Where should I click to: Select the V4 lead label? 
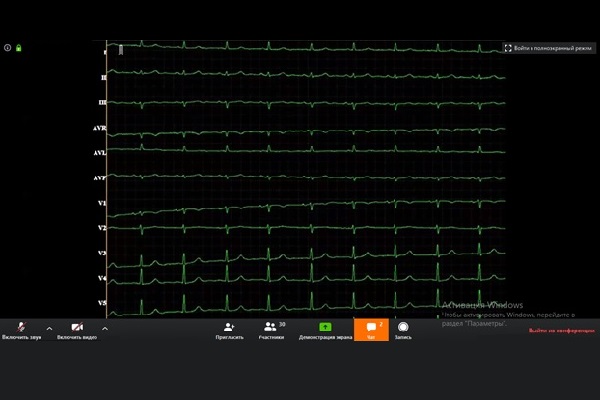pyautogui.click(x=102, y=278)
